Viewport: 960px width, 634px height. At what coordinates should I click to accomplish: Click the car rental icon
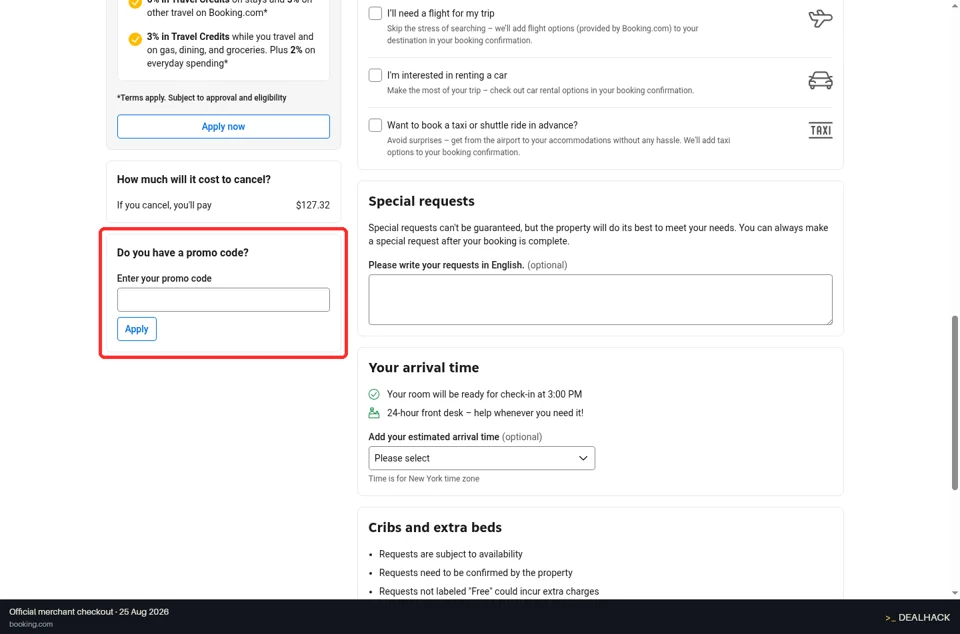820,80
